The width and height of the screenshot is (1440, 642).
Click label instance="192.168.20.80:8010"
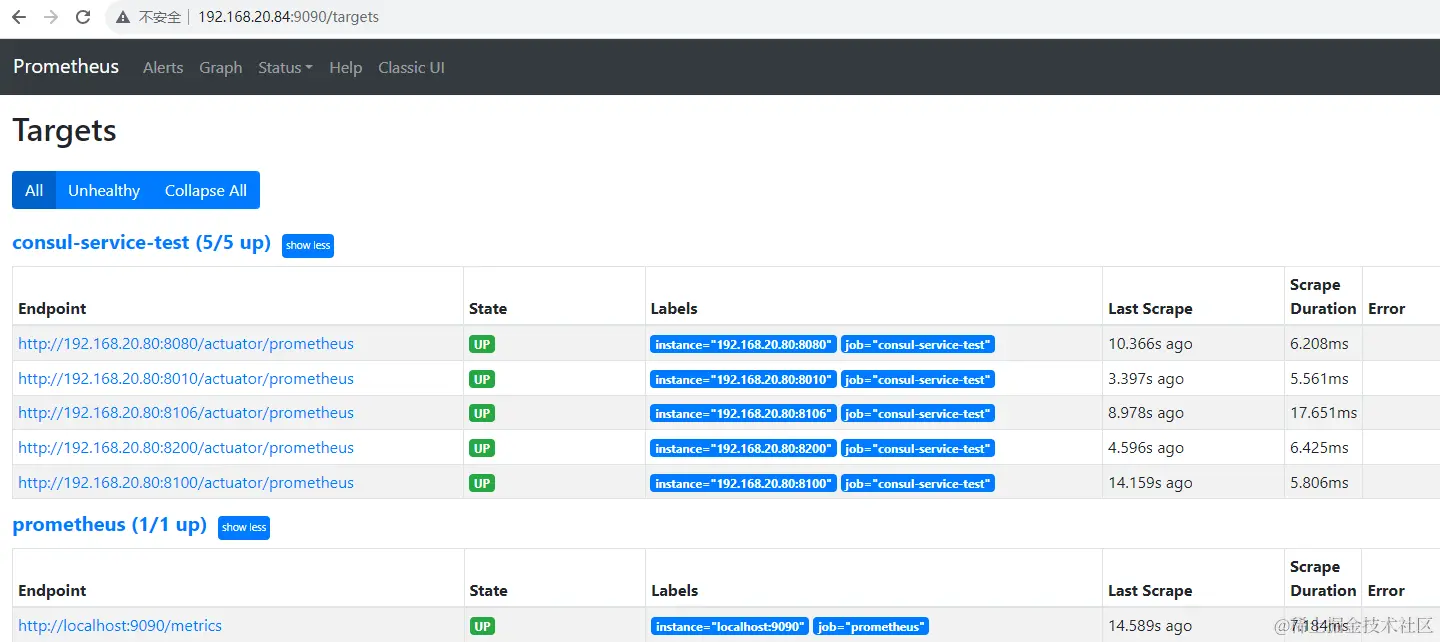pos(743,380)
